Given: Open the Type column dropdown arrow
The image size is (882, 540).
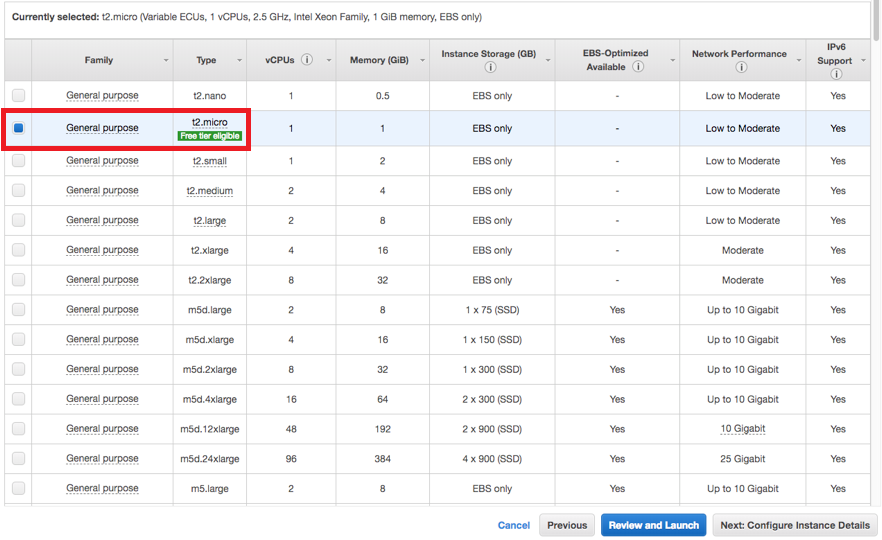Looking at the screenshot, I should point(239,61).
